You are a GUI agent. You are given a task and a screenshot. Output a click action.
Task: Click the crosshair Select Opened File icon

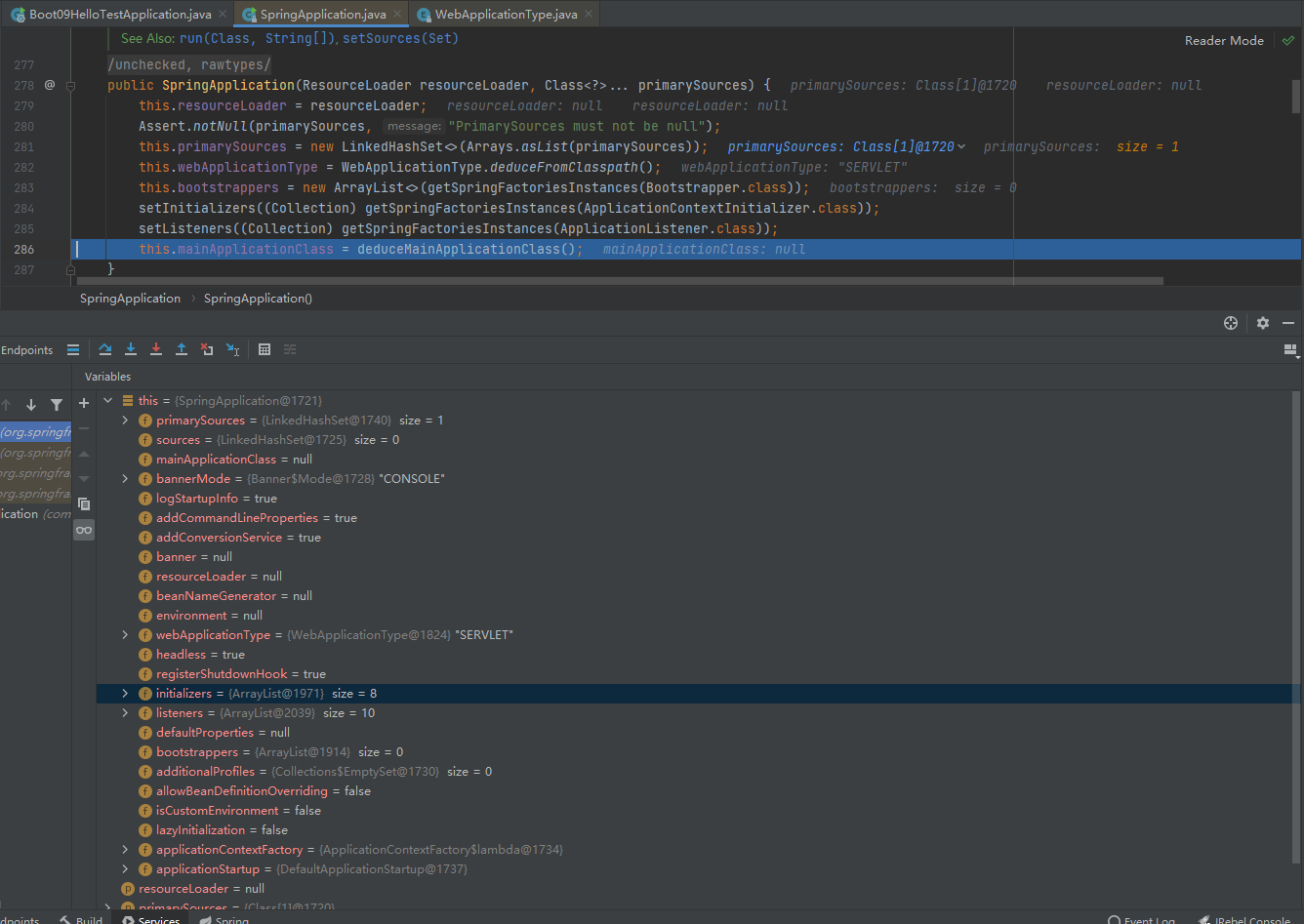point(1231,323)
